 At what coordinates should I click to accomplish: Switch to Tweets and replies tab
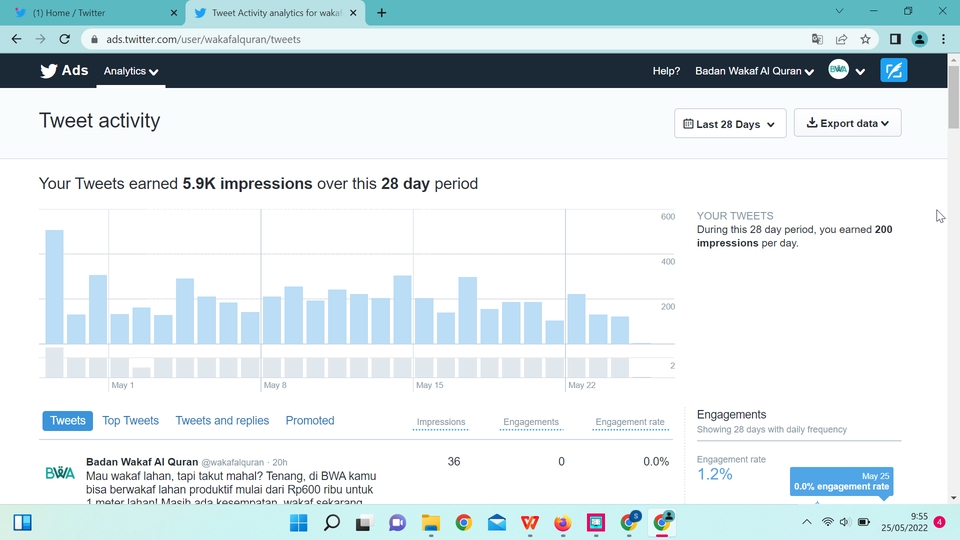coord(222,421)
